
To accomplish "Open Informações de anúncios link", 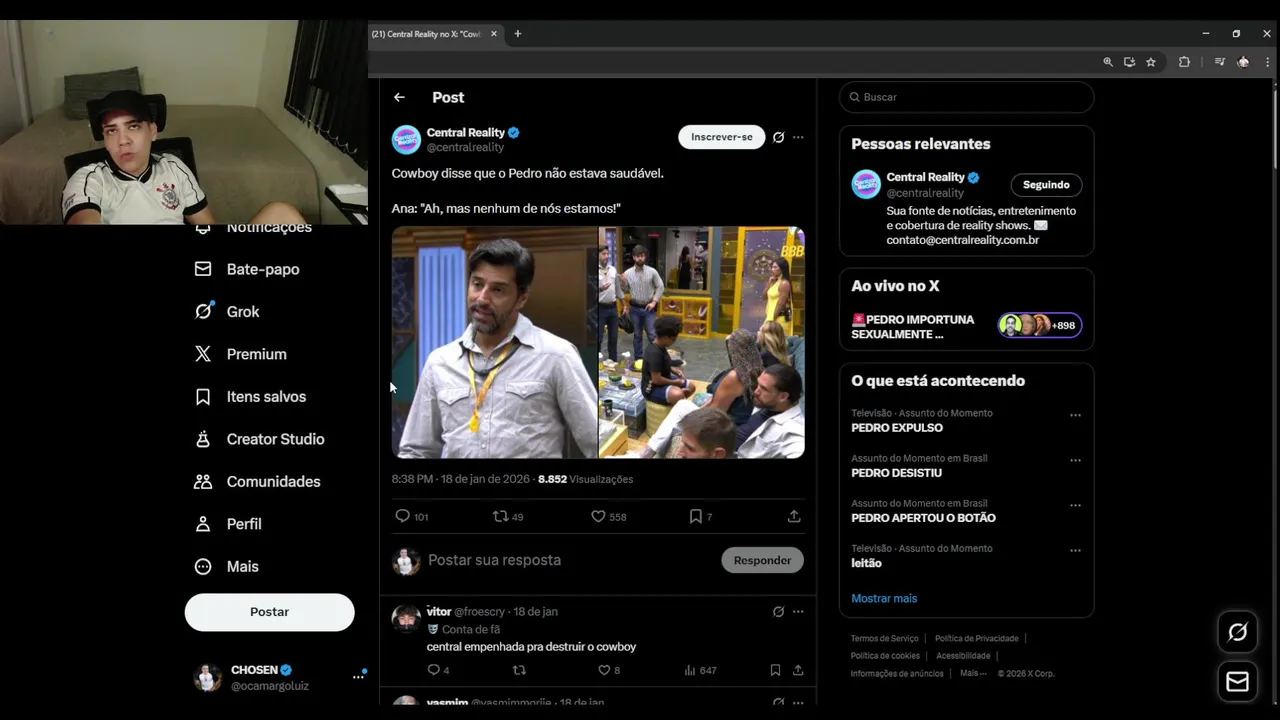I will tap(897, 673).
